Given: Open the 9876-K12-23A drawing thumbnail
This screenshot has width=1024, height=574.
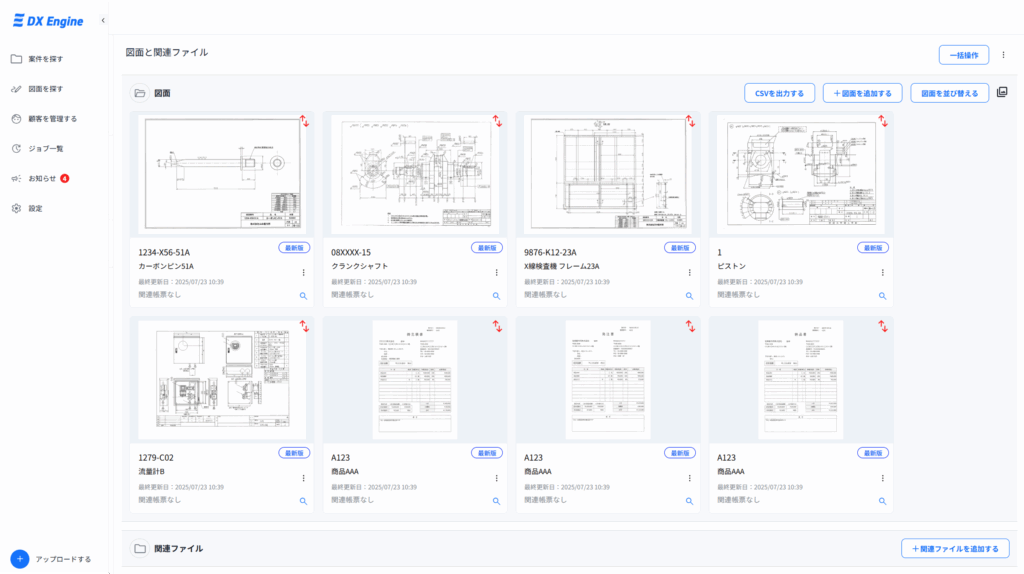Looking at the screenshot, I should 608,174.
